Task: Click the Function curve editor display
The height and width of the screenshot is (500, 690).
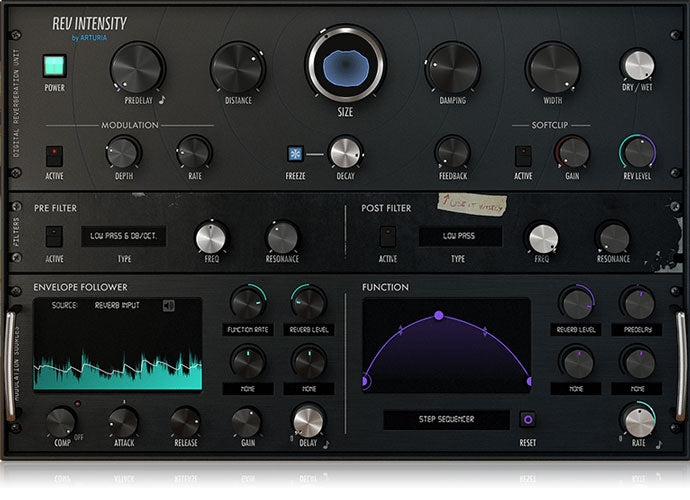Action: (x=447, y=346)
